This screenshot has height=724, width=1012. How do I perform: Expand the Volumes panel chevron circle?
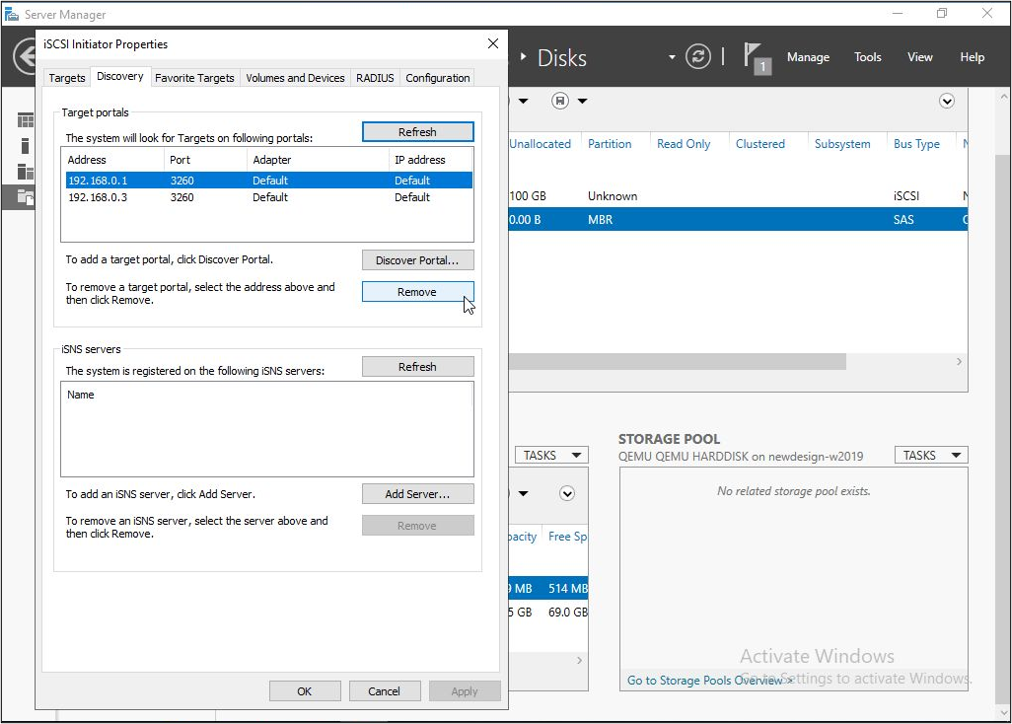567,494
